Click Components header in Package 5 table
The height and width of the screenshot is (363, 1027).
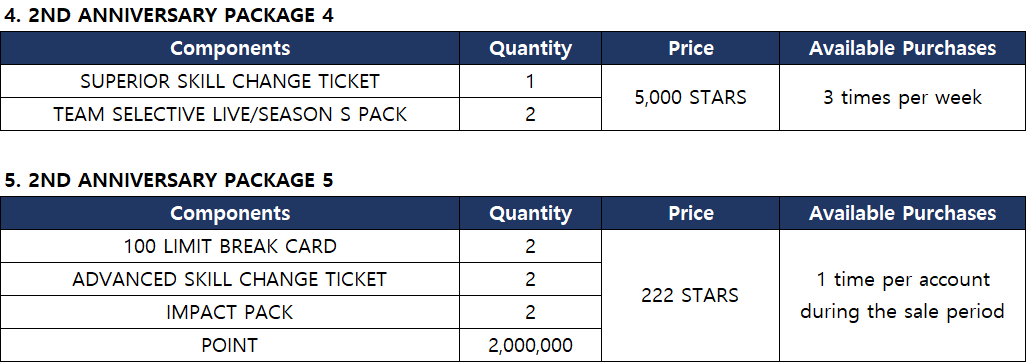coord(230,213)
